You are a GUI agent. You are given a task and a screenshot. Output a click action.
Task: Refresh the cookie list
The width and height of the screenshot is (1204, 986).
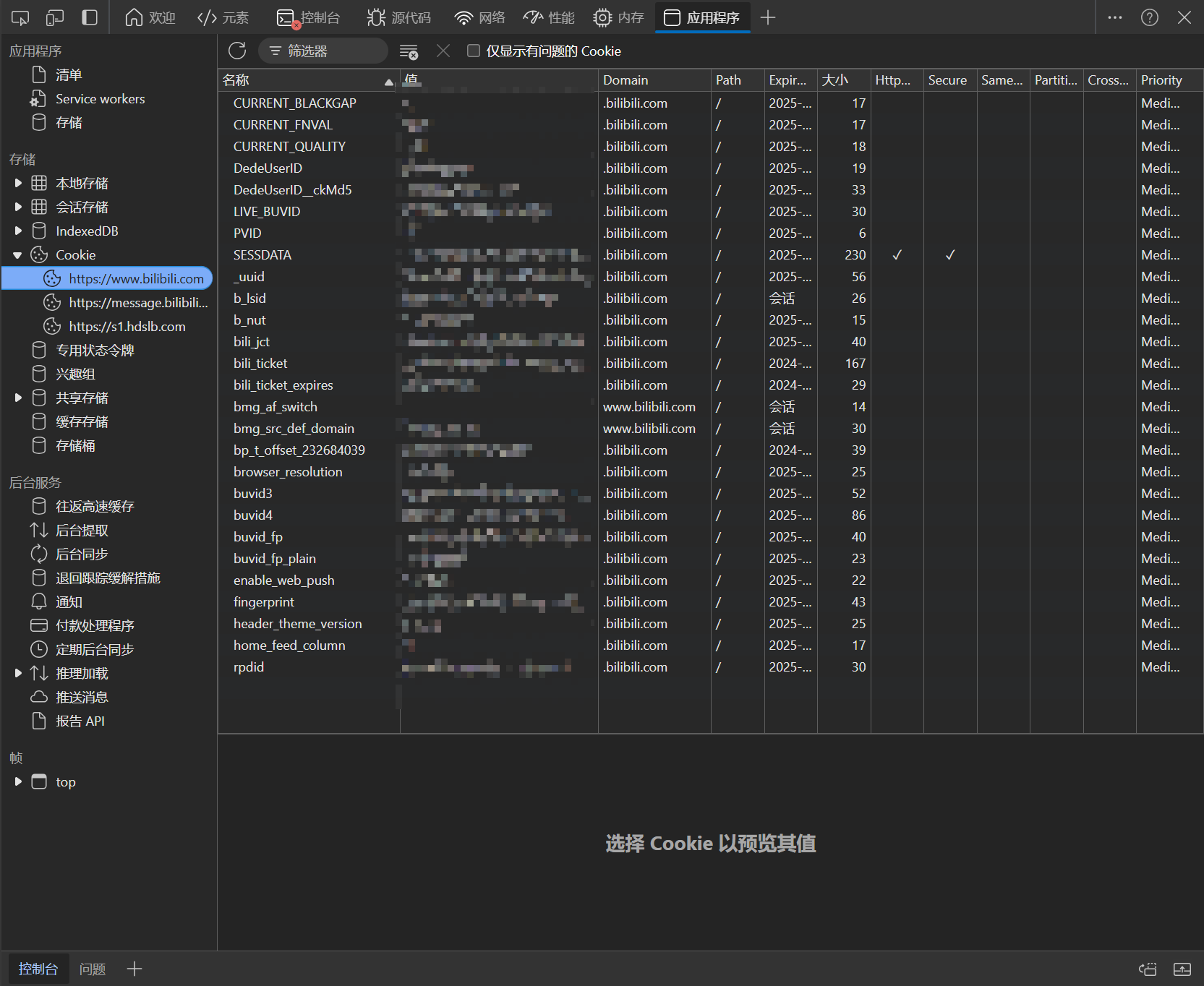237,51
